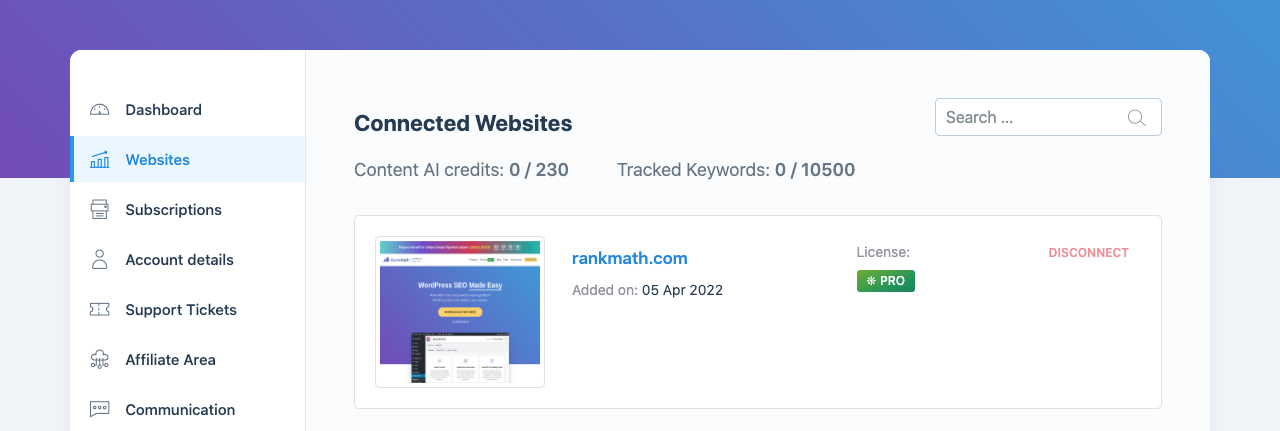Click the Support Tickets ticket icon
This screenshot has height=431, width=1280.
(99, 310)
